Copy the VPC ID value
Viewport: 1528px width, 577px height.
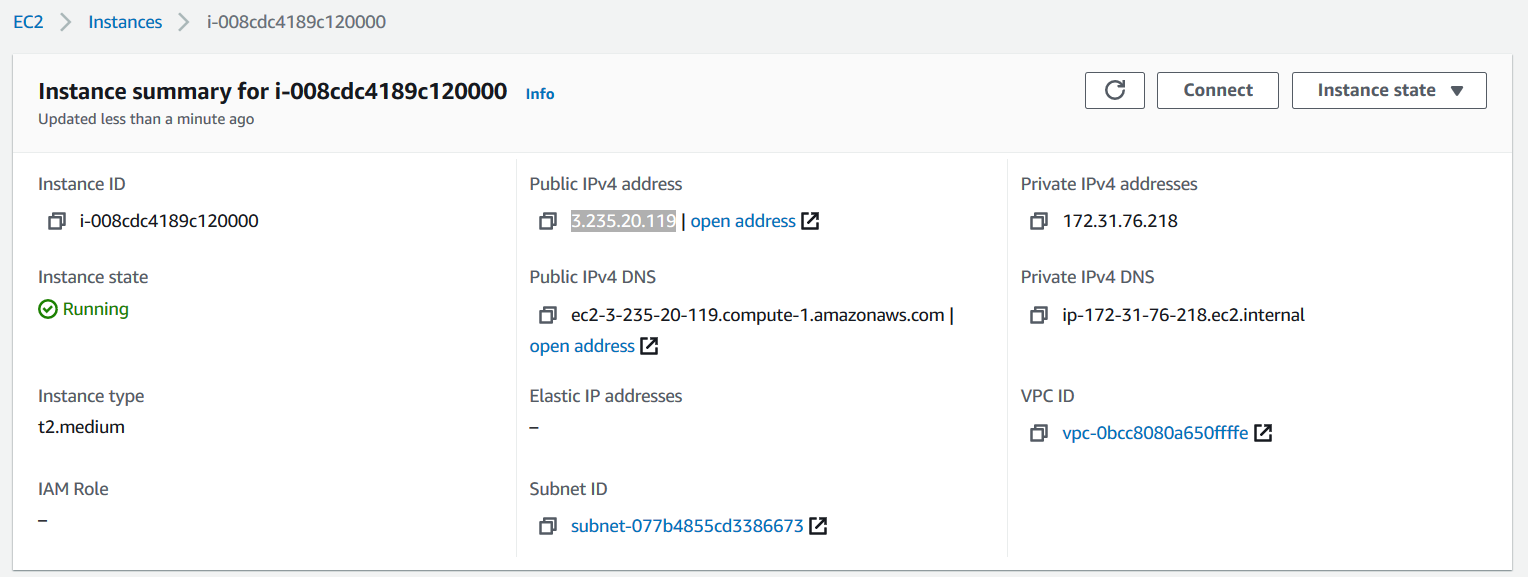click(x=1039, y=433)
